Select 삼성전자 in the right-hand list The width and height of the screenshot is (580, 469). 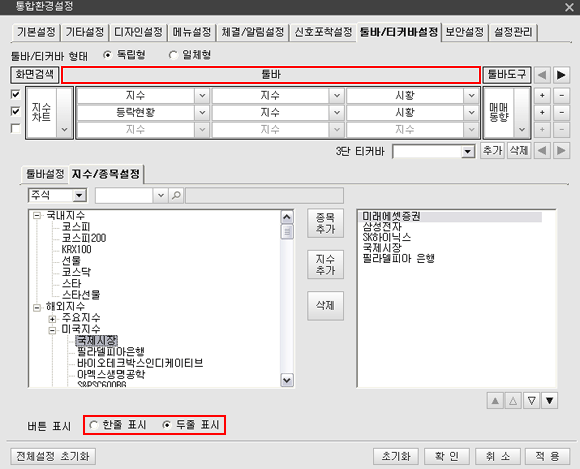(x=382, y=226)
